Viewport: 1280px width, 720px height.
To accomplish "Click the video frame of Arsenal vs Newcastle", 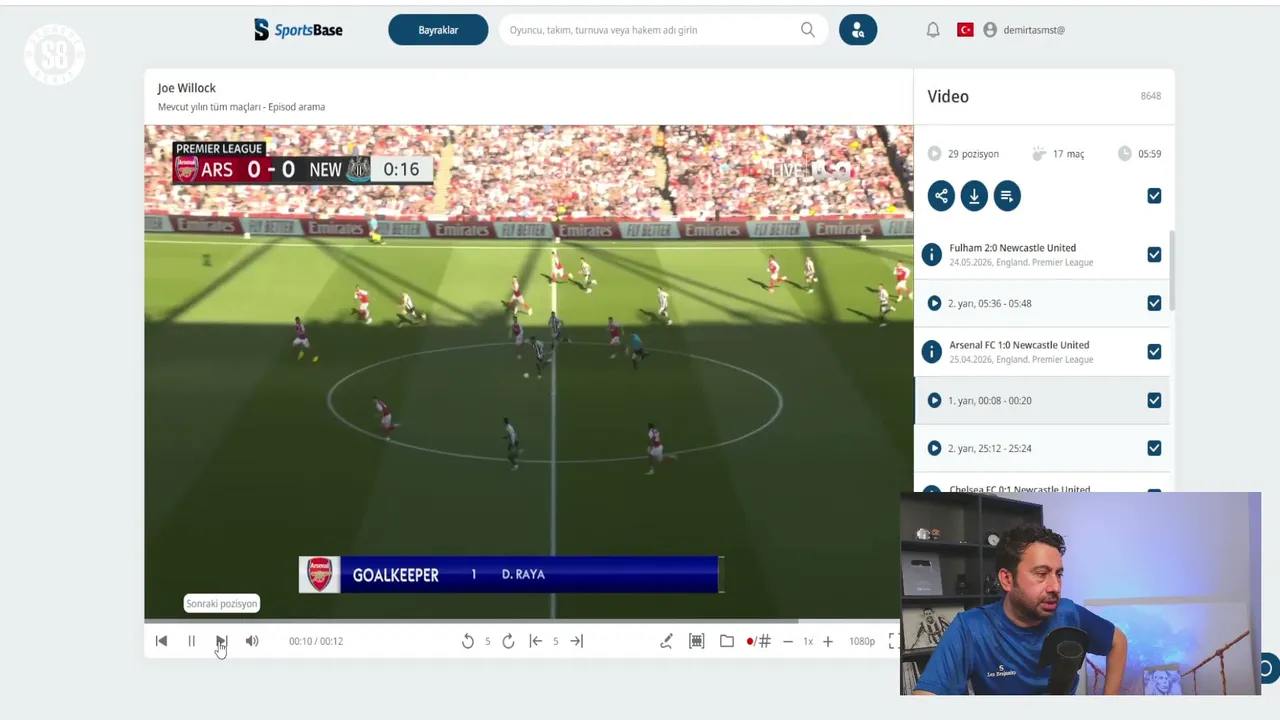I will [528, 372].
